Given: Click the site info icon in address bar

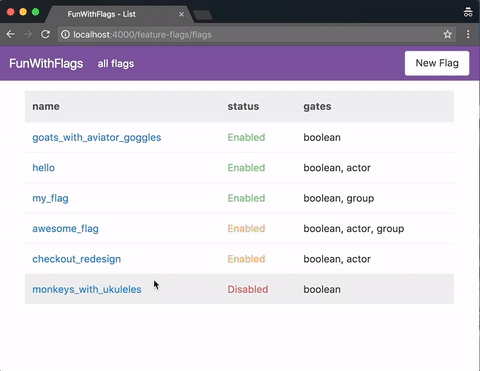Looking at the screenshot, I should point(65,35).
